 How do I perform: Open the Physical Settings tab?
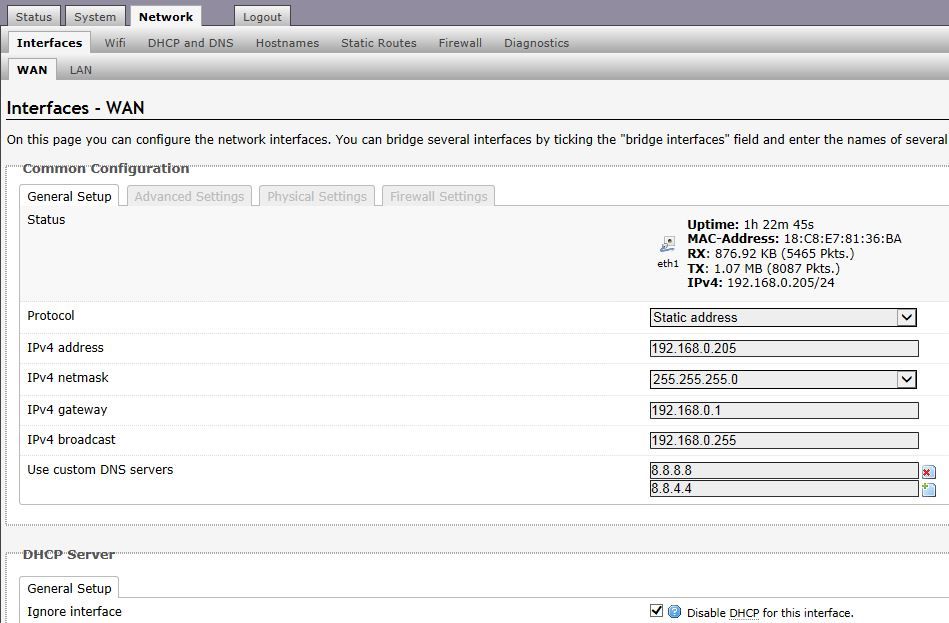[x=317, y=196]
